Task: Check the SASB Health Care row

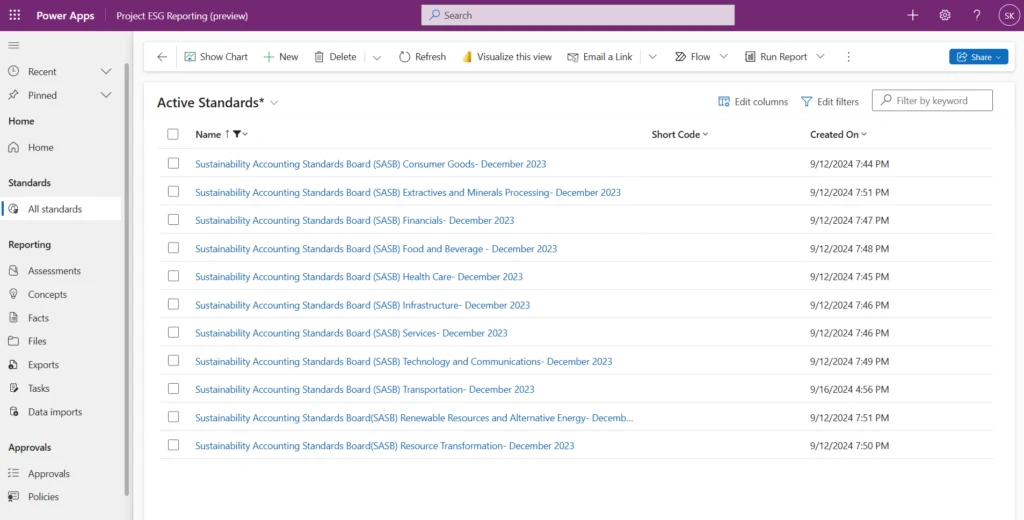Action: point(173,276)
